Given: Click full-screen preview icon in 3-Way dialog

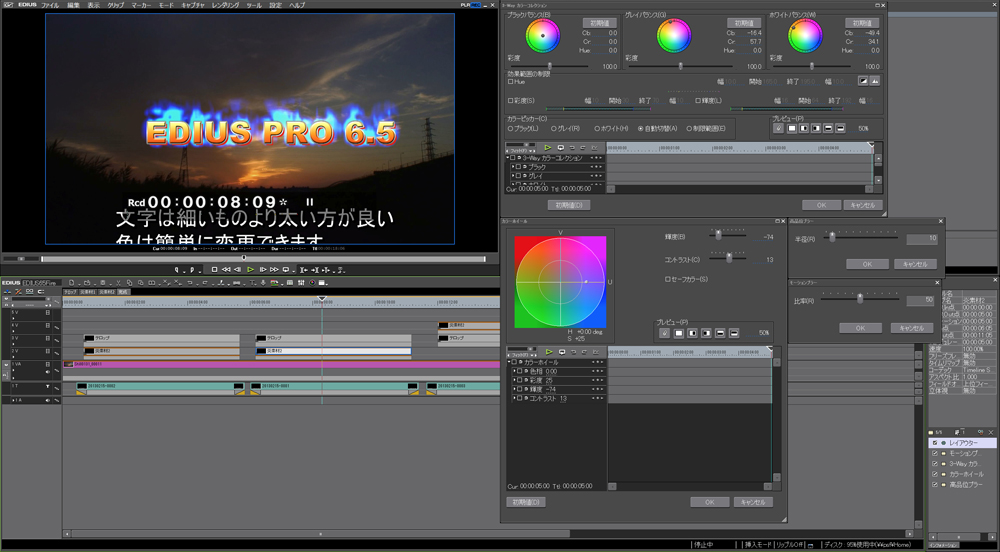Looking at the screenshot, I should [x=792, y=128].
